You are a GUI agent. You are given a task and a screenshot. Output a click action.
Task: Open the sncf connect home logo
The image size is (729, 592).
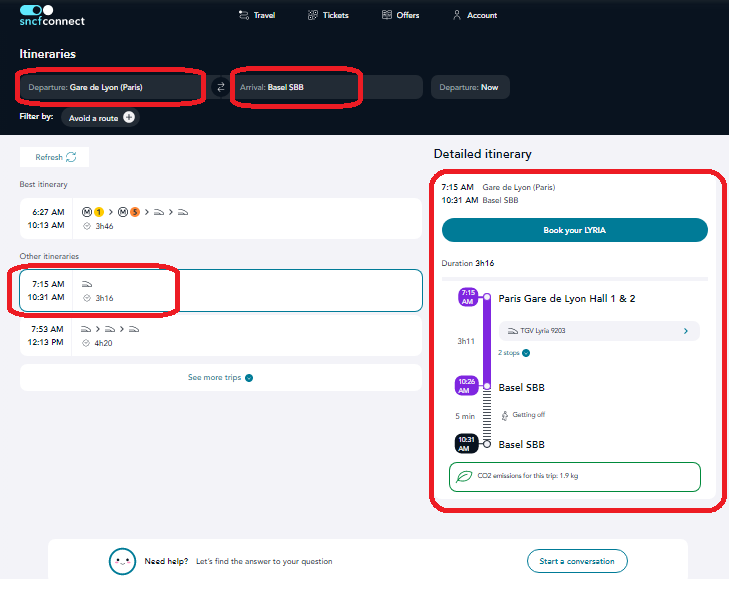(x=52, y=16)
